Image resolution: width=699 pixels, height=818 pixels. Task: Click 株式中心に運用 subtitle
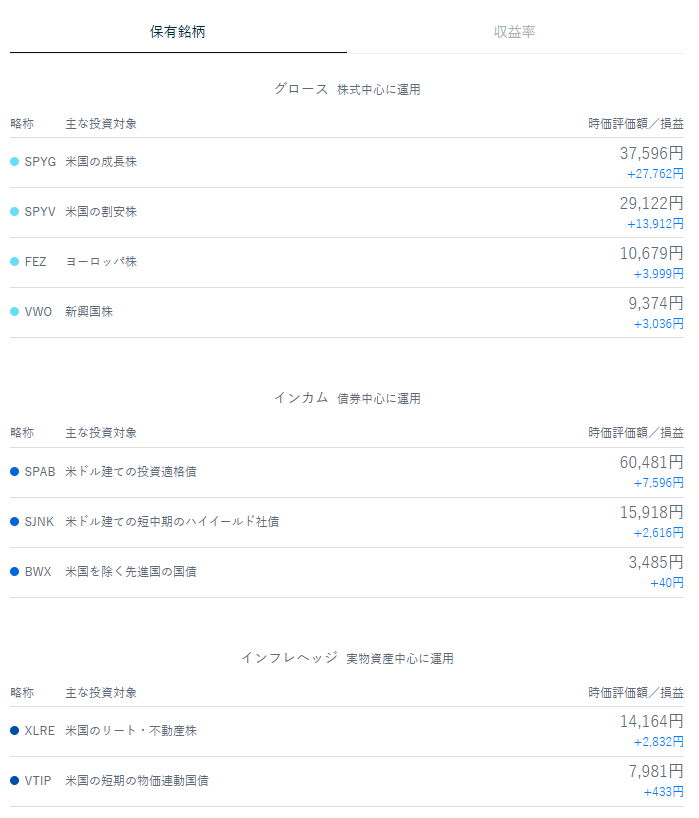(x=379, y=90)
